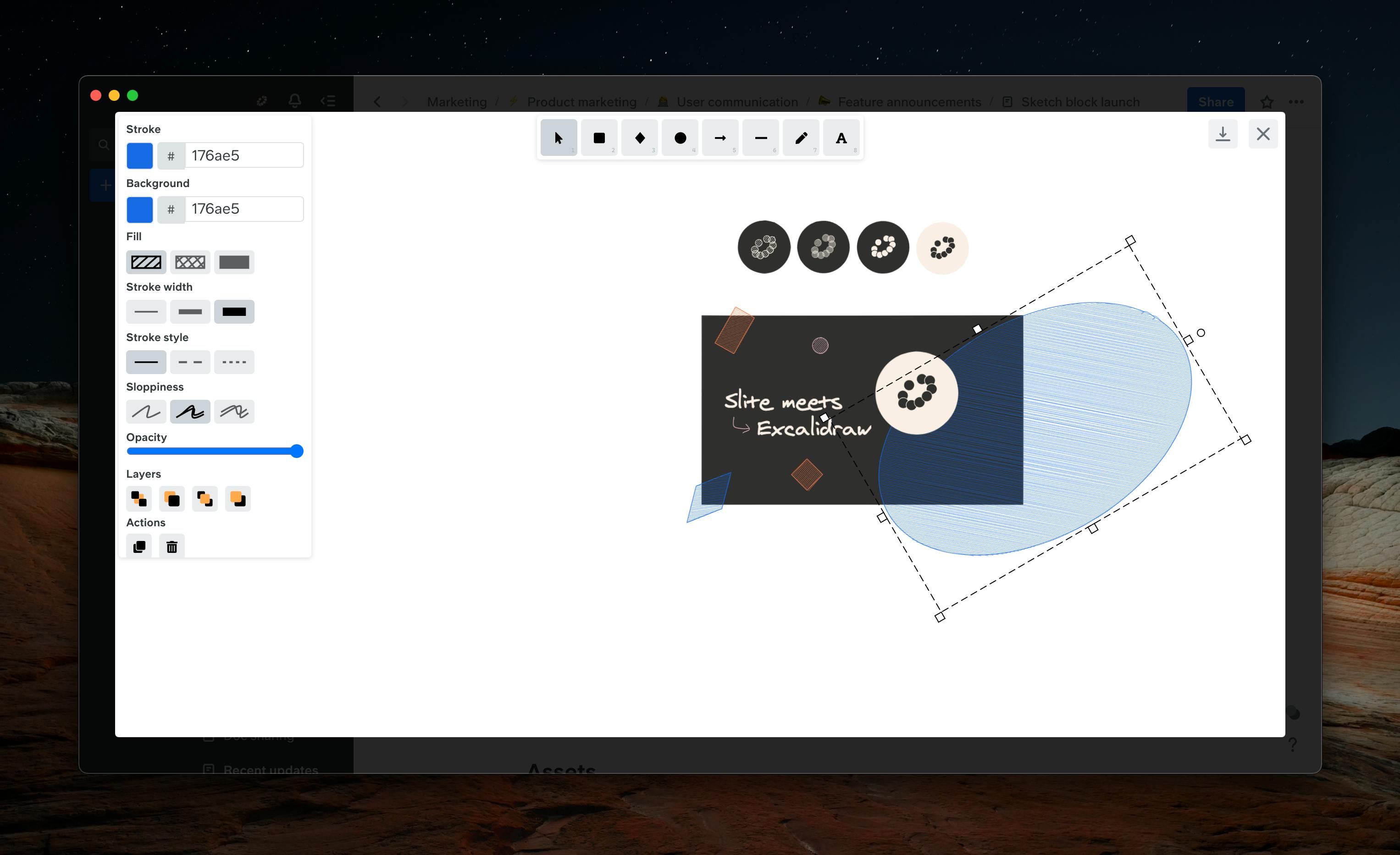Set extra bold stroke width
1400x855 pixels.
[x=234, y=311]
